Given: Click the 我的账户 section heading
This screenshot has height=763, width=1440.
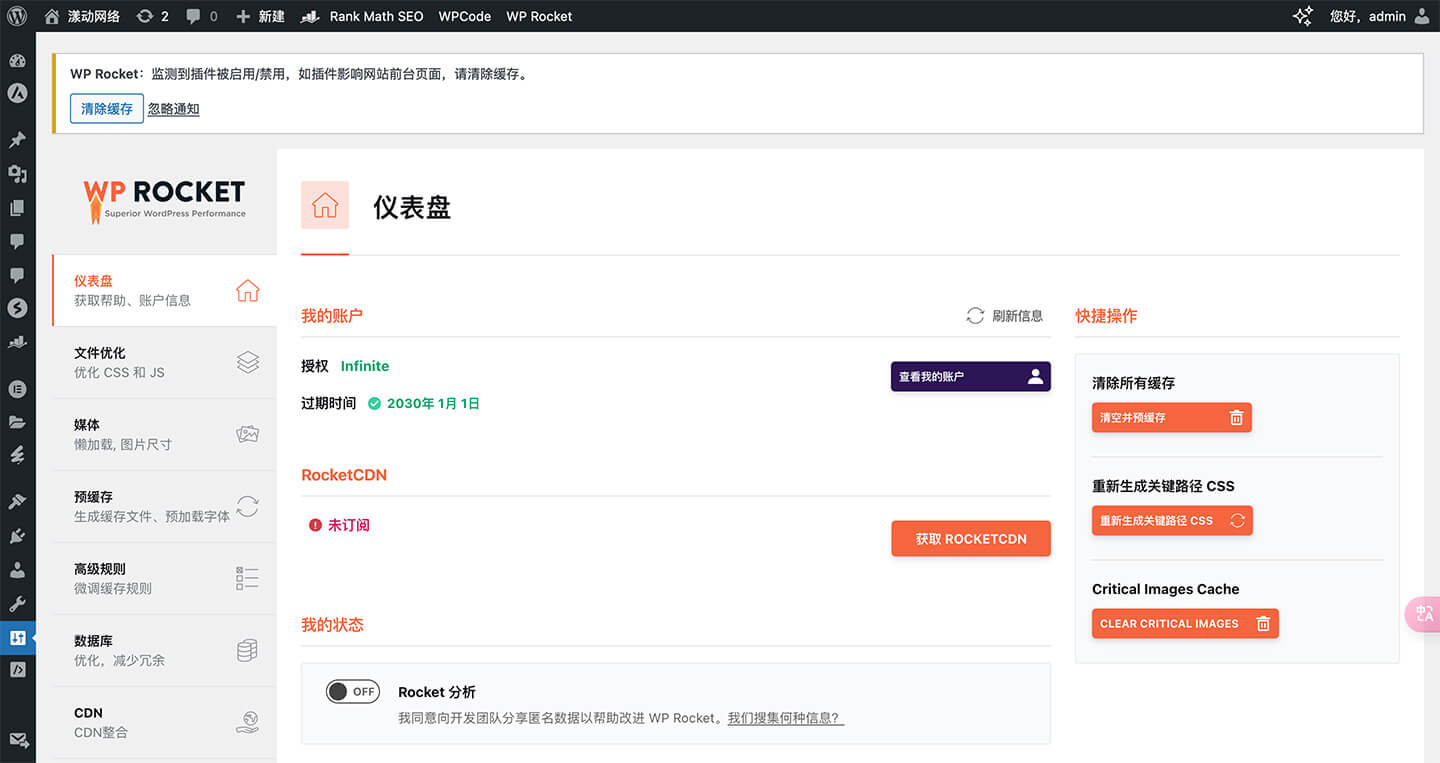Looking at the screenshot, I should coord(332,316).
